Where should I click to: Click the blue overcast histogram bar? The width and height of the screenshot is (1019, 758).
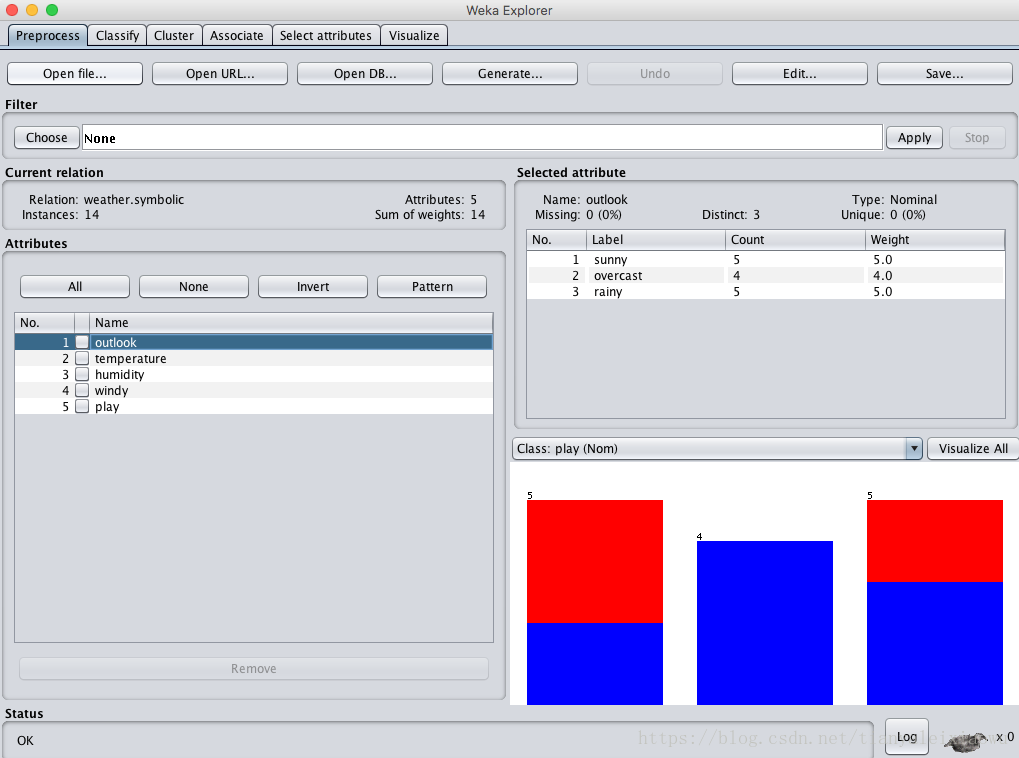click(764, 623)
